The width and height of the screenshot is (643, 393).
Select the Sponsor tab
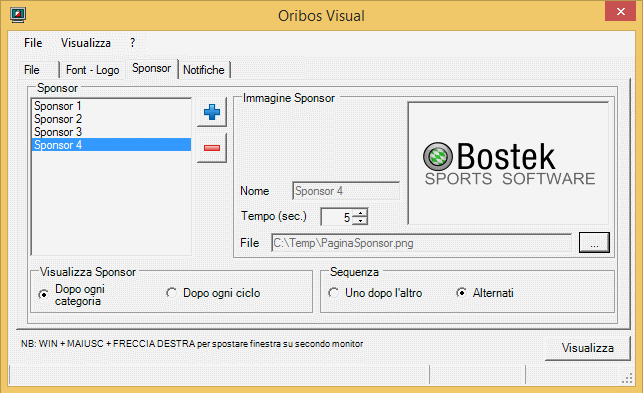pos(151,69)
